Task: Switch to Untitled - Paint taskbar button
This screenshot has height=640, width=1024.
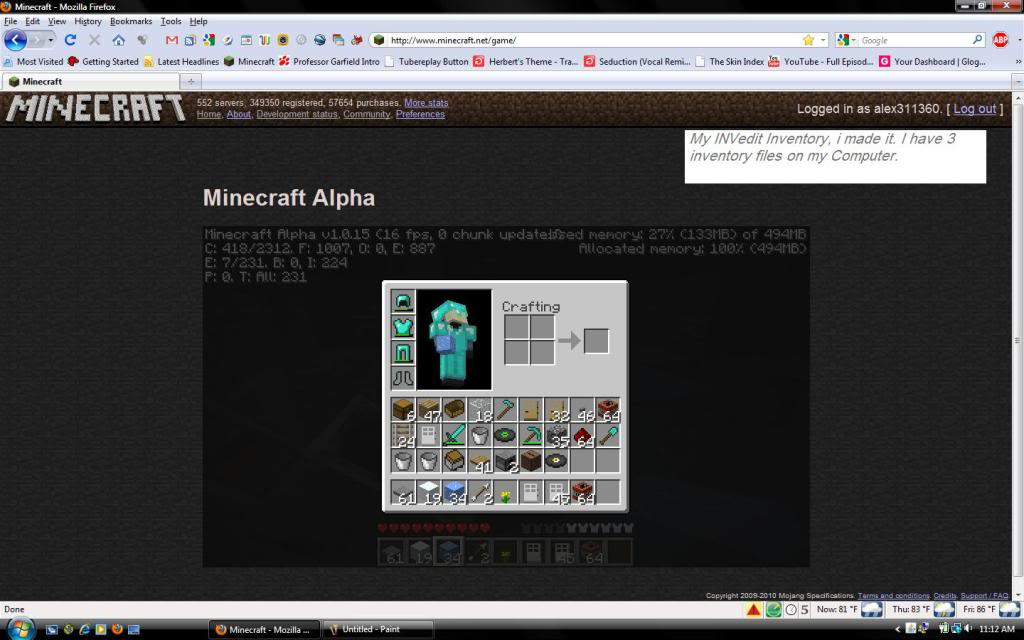Action: 379,630
